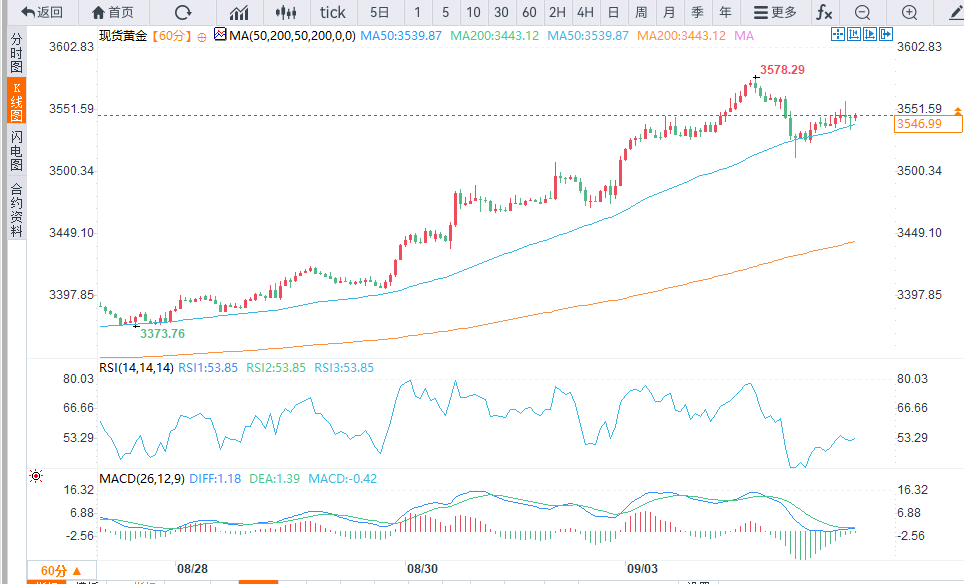The image size is (964, 584).
Task: Open the 分时图 side tab
Action: click(17, 53)
